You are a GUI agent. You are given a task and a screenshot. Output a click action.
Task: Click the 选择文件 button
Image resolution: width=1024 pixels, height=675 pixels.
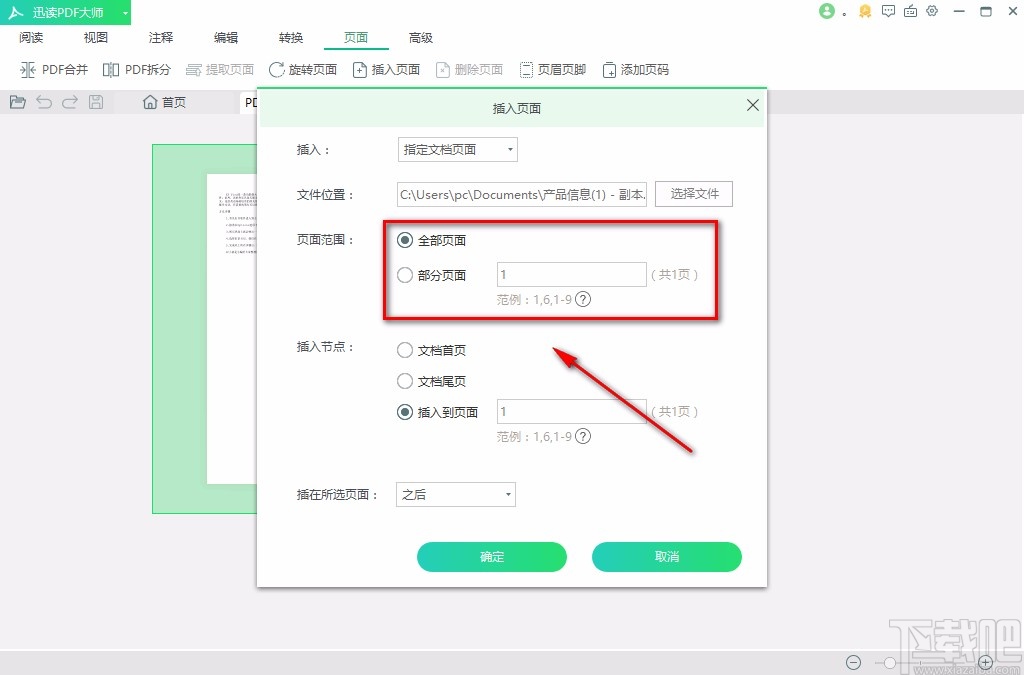tap(693, 193)
